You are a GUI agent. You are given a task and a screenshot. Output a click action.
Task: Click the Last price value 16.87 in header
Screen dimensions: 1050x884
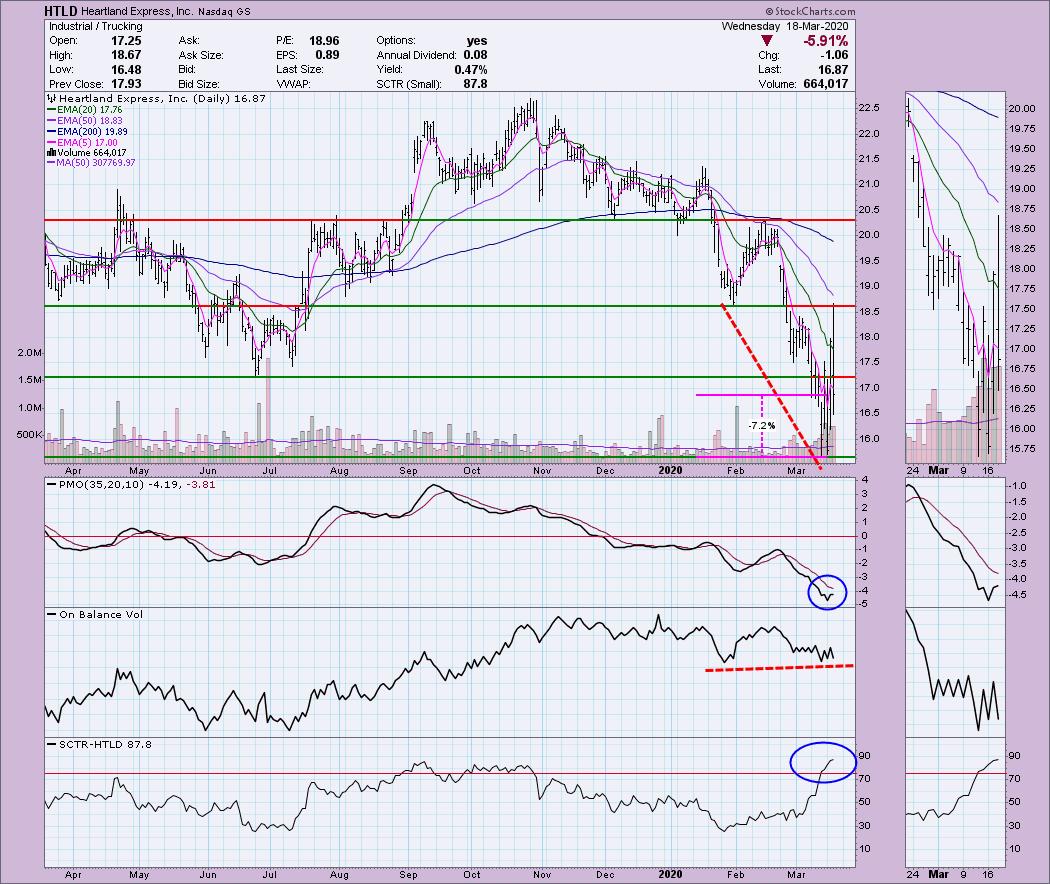[x=833, y=70]
